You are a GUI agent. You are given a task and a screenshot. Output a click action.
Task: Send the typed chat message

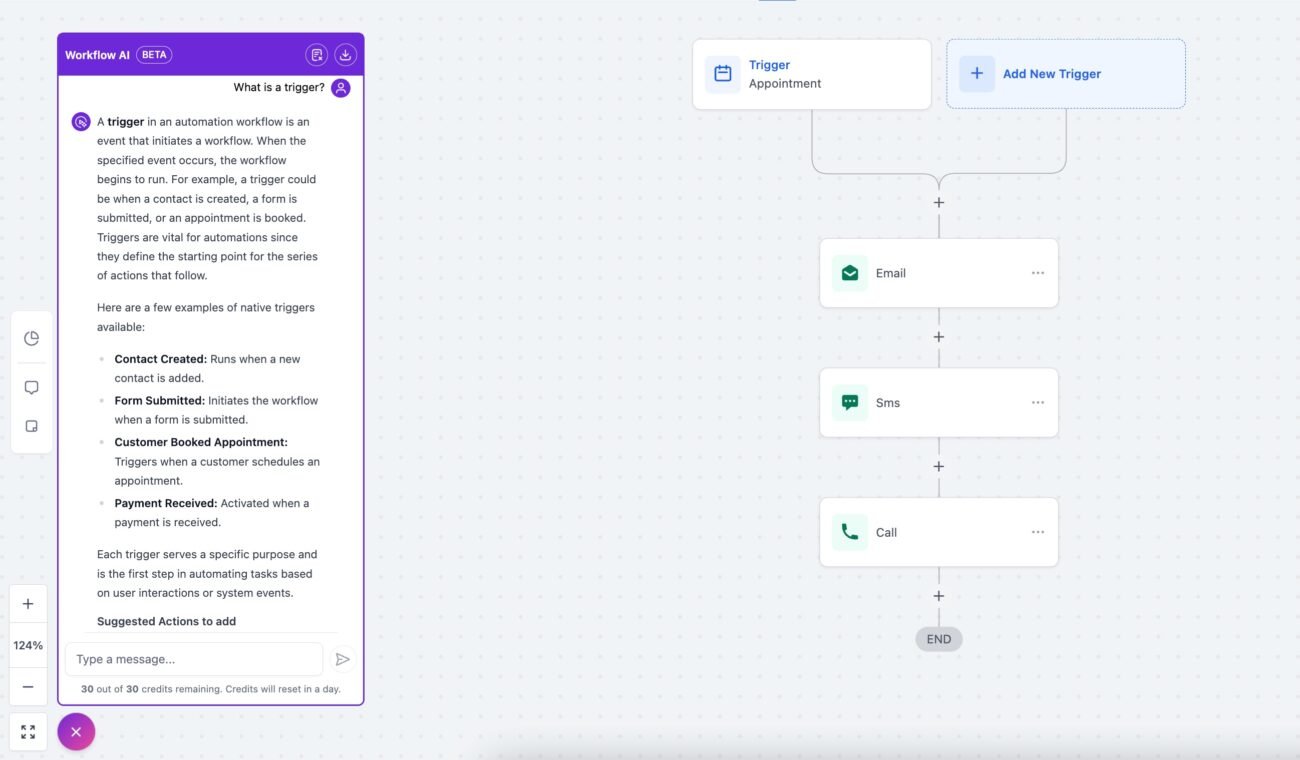342,658
